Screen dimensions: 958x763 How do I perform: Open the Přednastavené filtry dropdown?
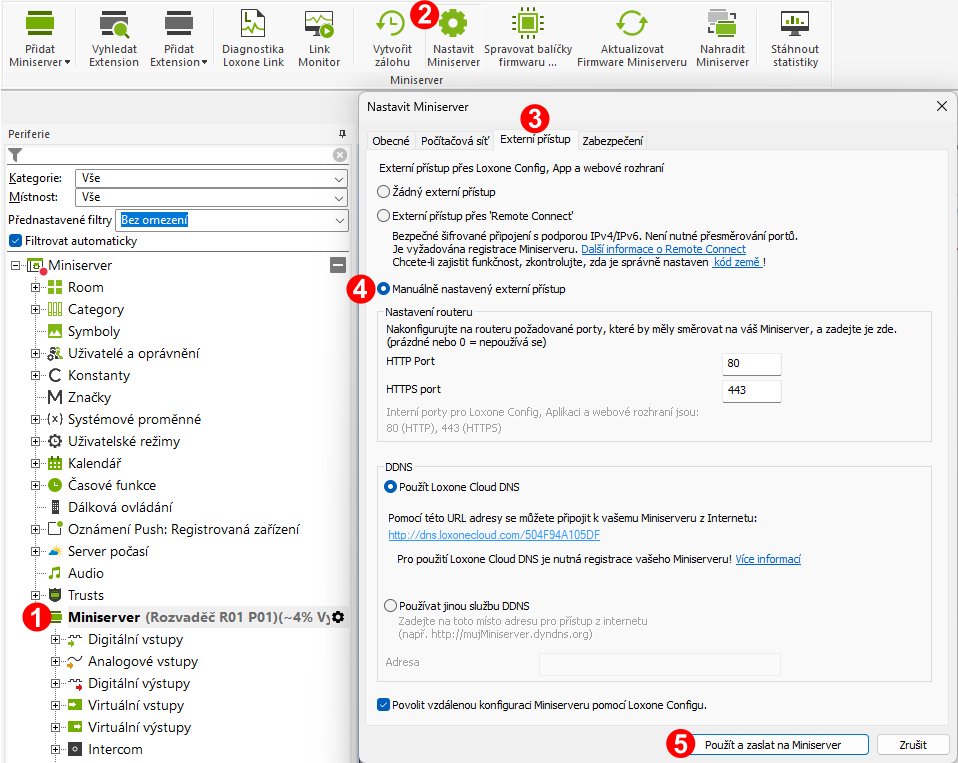click(x=232, y=220)
